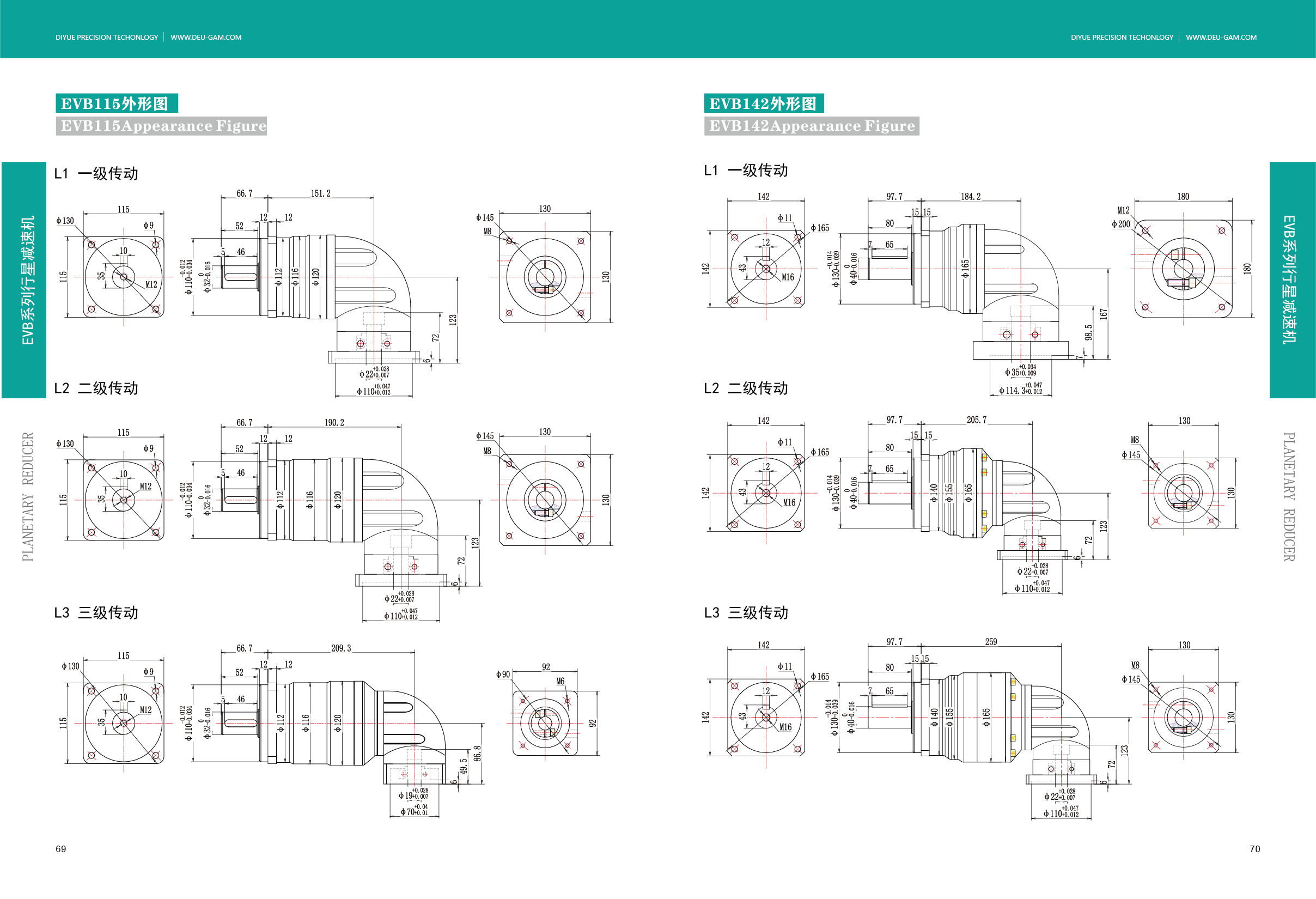Open the WWW.DEU-GAM.COM link in right header

1221,38
